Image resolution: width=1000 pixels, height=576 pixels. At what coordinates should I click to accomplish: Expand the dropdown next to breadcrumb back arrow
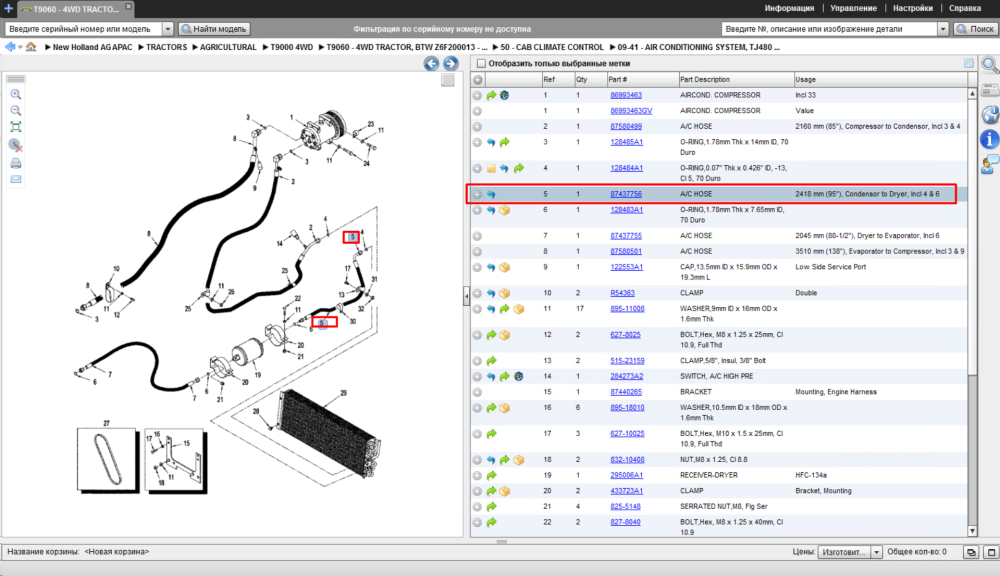(x=20, y=47)
